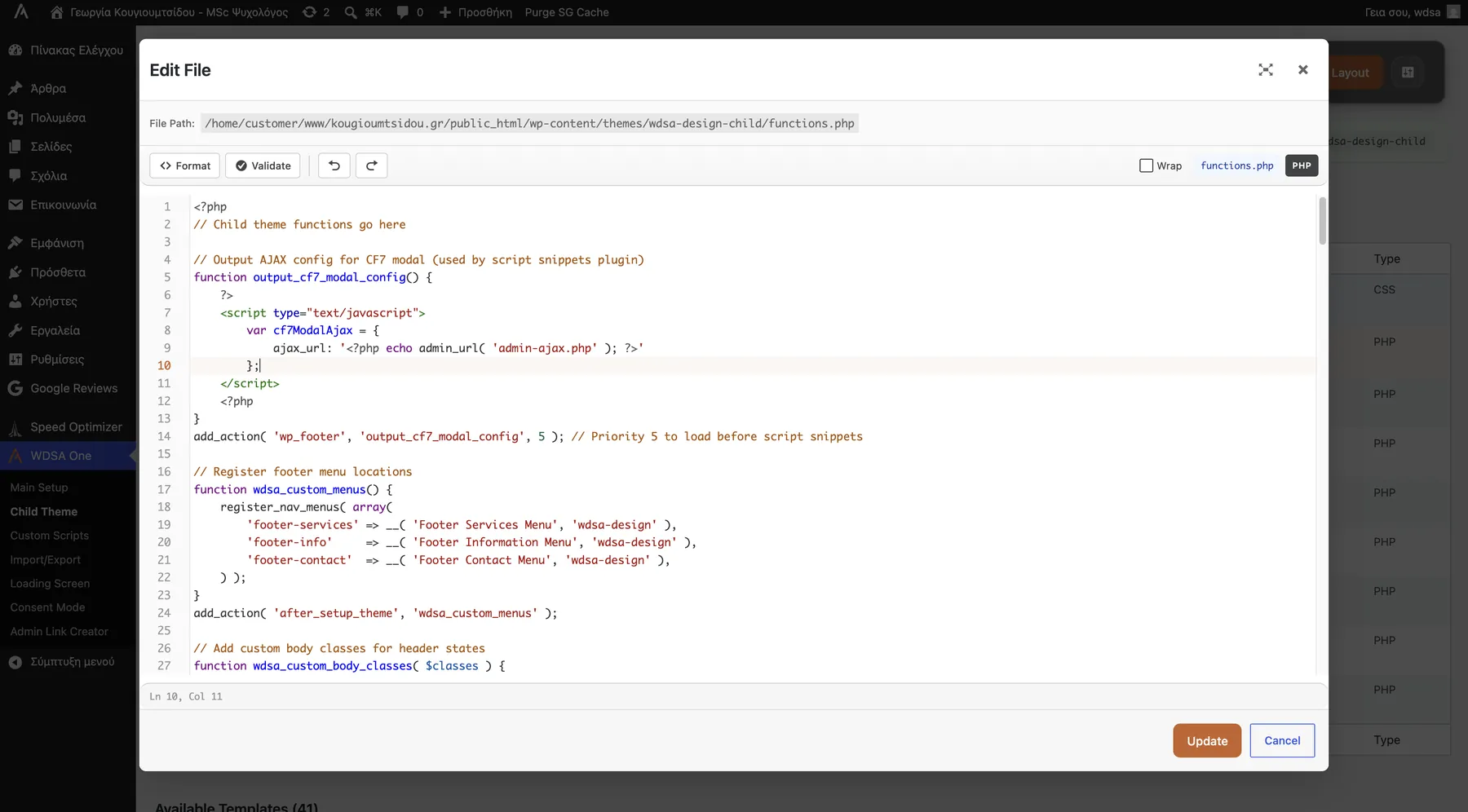
Task: Open Πρόσθετα plugins menu
Action: 68,272
